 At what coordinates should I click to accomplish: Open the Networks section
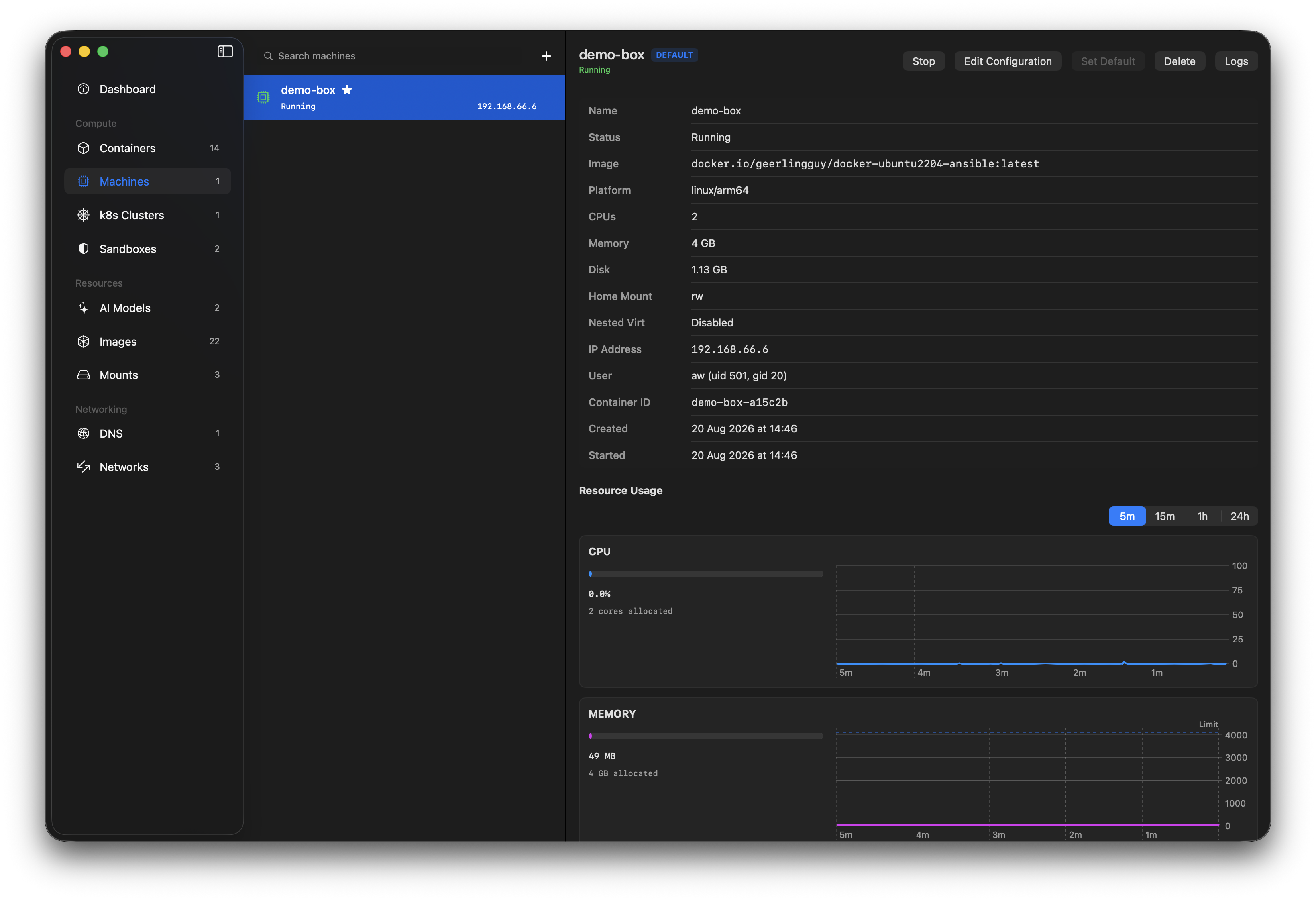(147, 467)
